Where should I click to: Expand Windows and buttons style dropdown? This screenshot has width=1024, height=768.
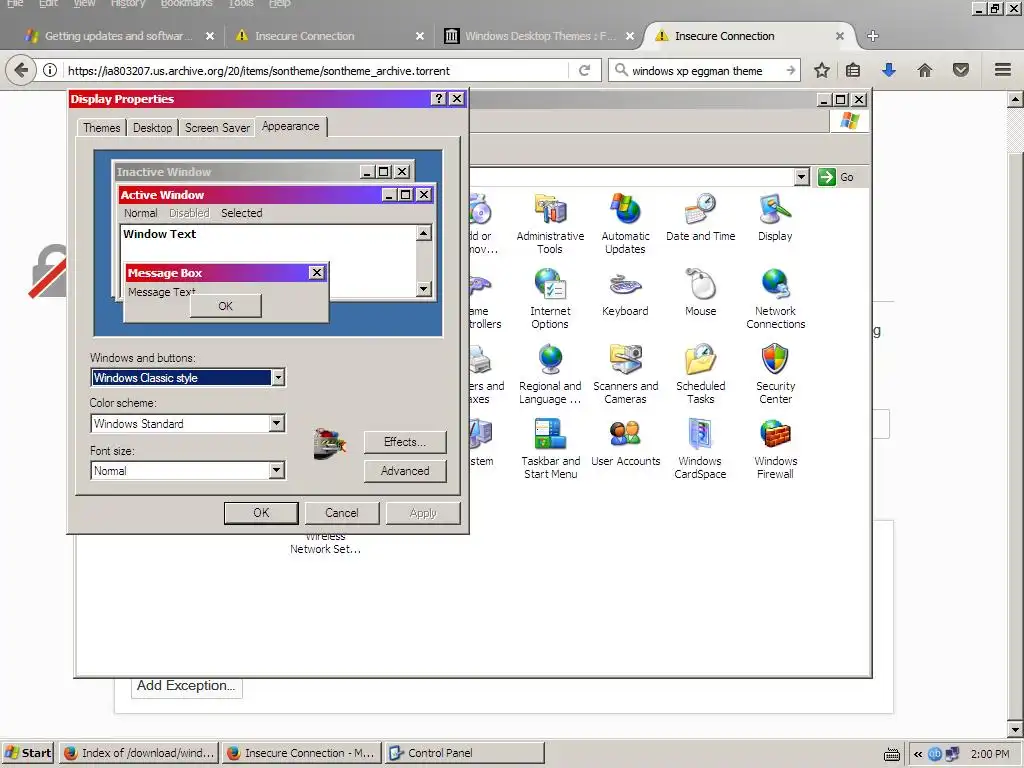278,377
